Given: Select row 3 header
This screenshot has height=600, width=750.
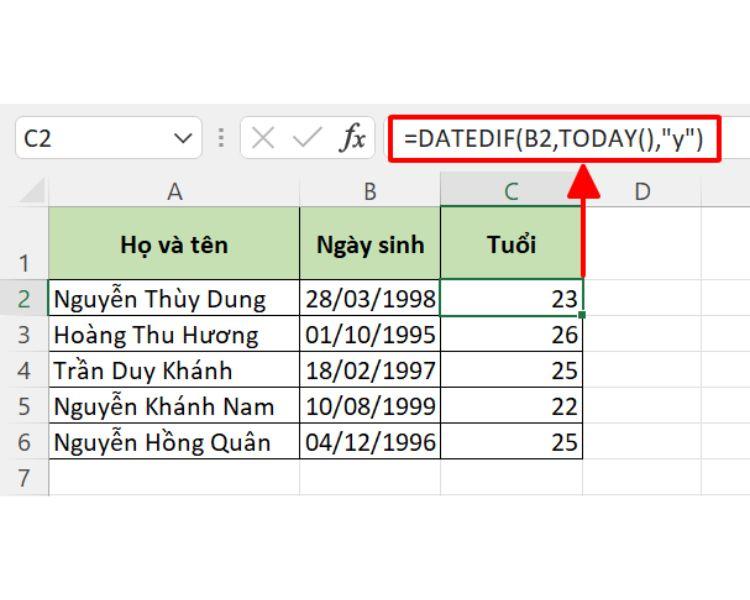Looking at the screenshot, I should pyautogui.click(x=24, y=334).
